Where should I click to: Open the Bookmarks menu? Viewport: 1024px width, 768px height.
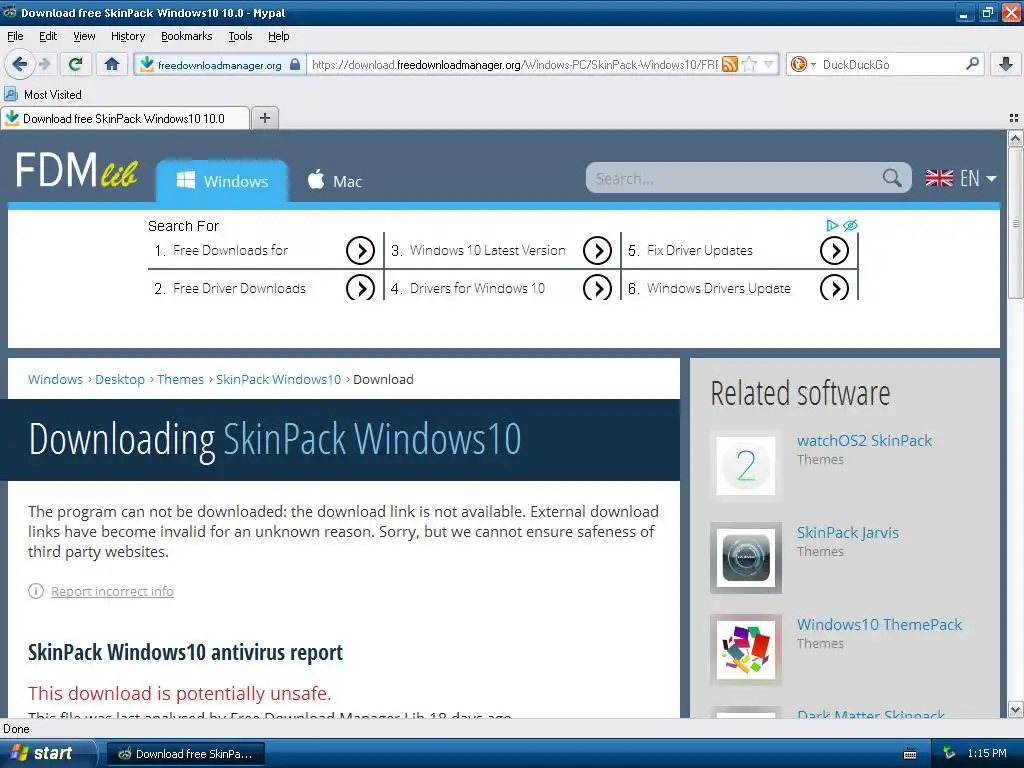tap(186, 36)
